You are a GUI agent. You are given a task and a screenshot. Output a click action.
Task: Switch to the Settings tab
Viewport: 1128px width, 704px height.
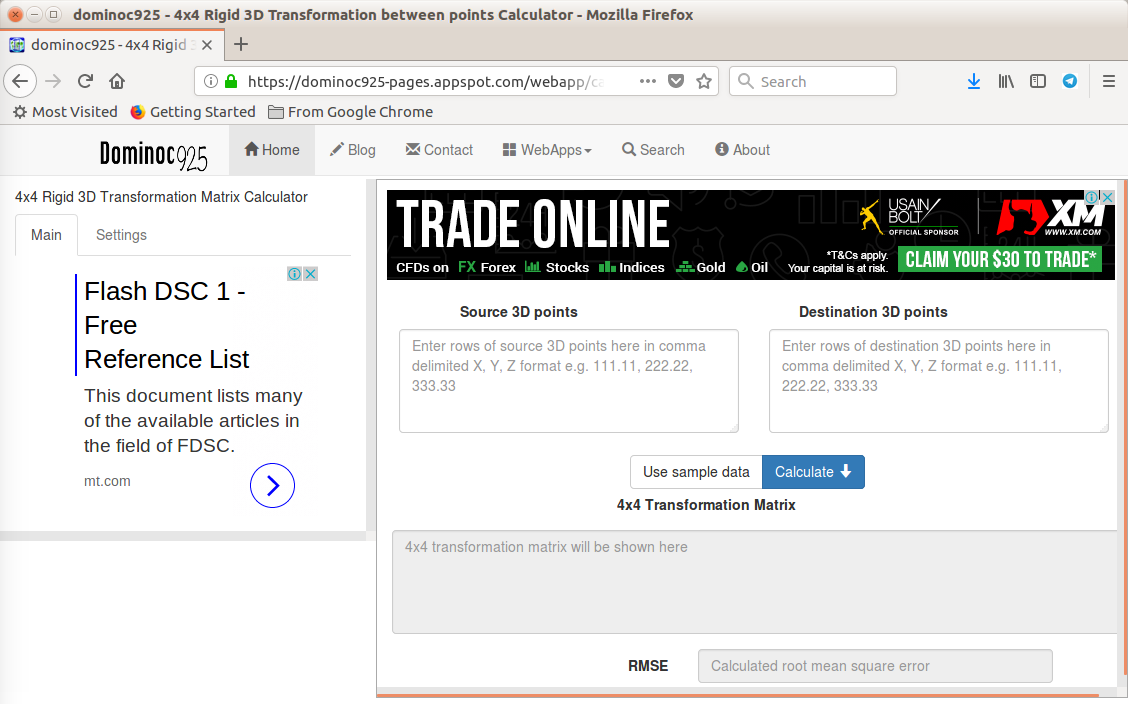point(121,234)
